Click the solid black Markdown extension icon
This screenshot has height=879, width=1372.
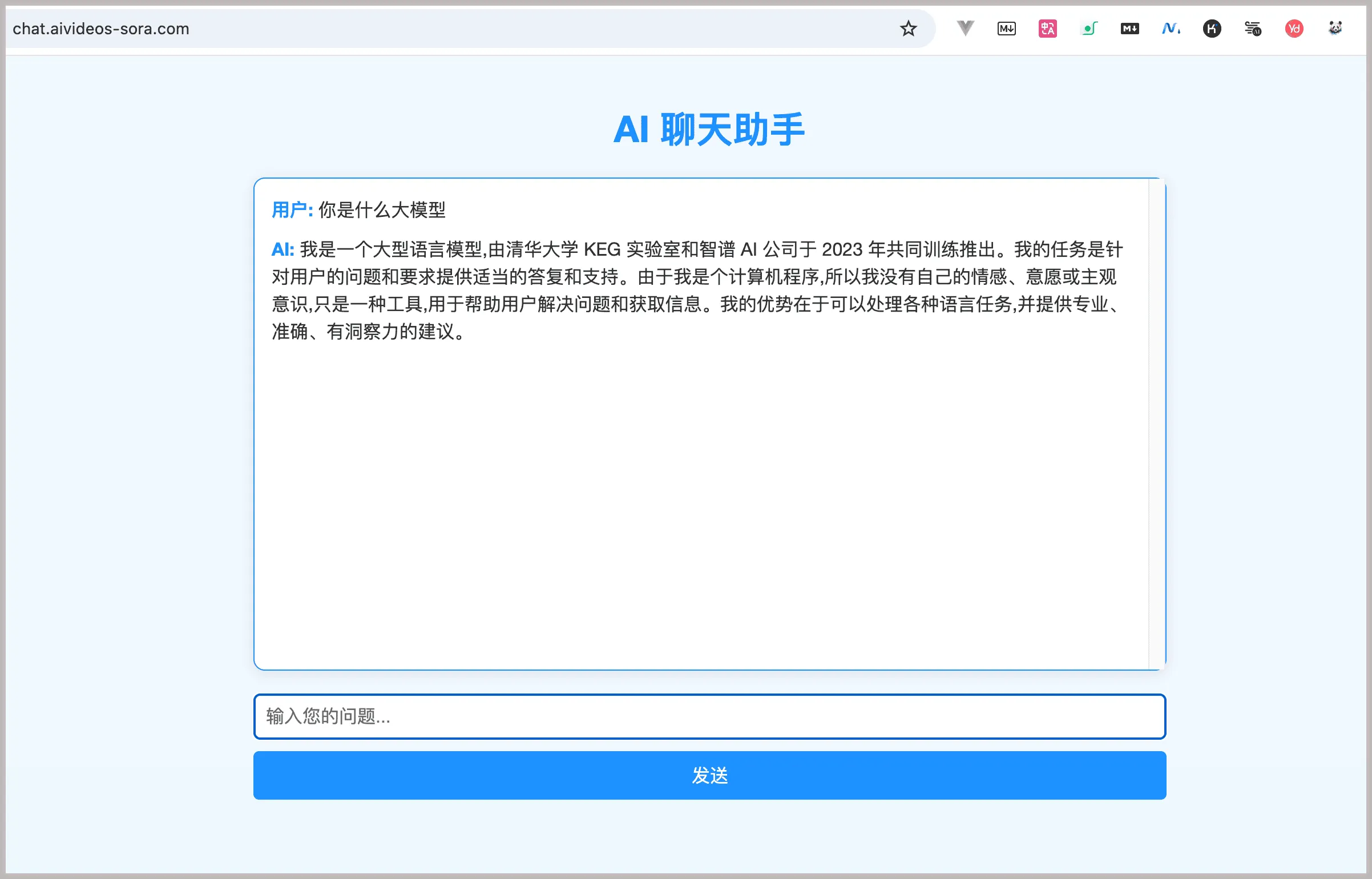pyautogui.click(x=1129, y=29)
